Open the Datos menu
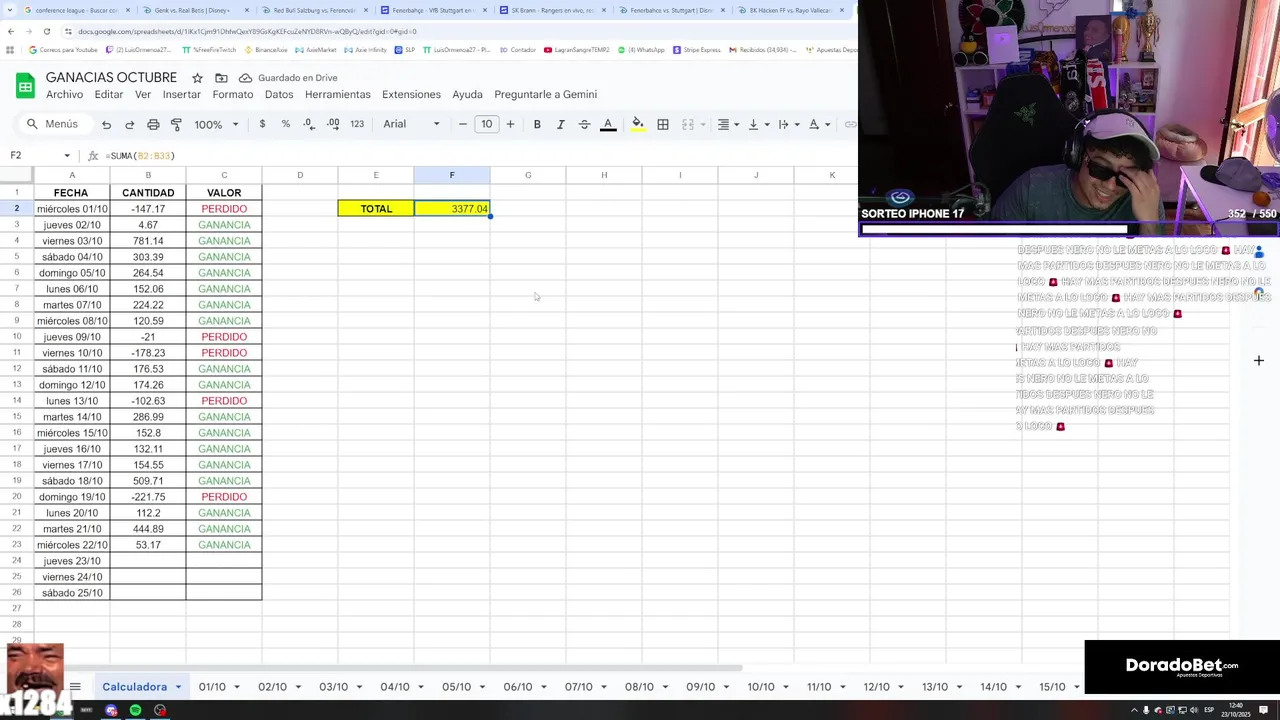Viewport: 1280px width, 720px height. point(279,94)
